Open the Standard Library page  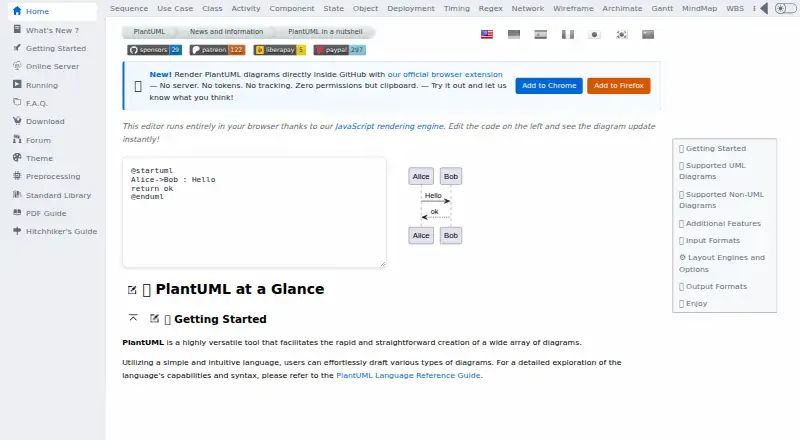[58, 195]
